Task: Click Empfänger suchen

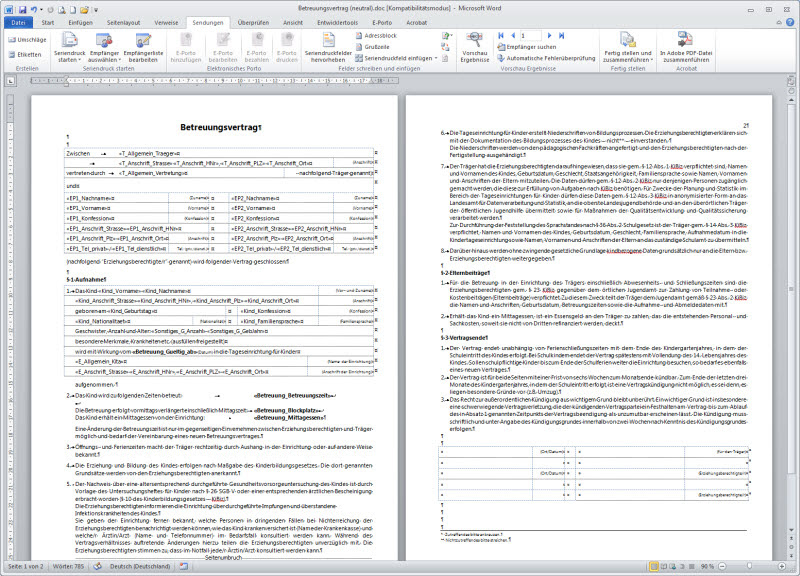Action: 527,47
